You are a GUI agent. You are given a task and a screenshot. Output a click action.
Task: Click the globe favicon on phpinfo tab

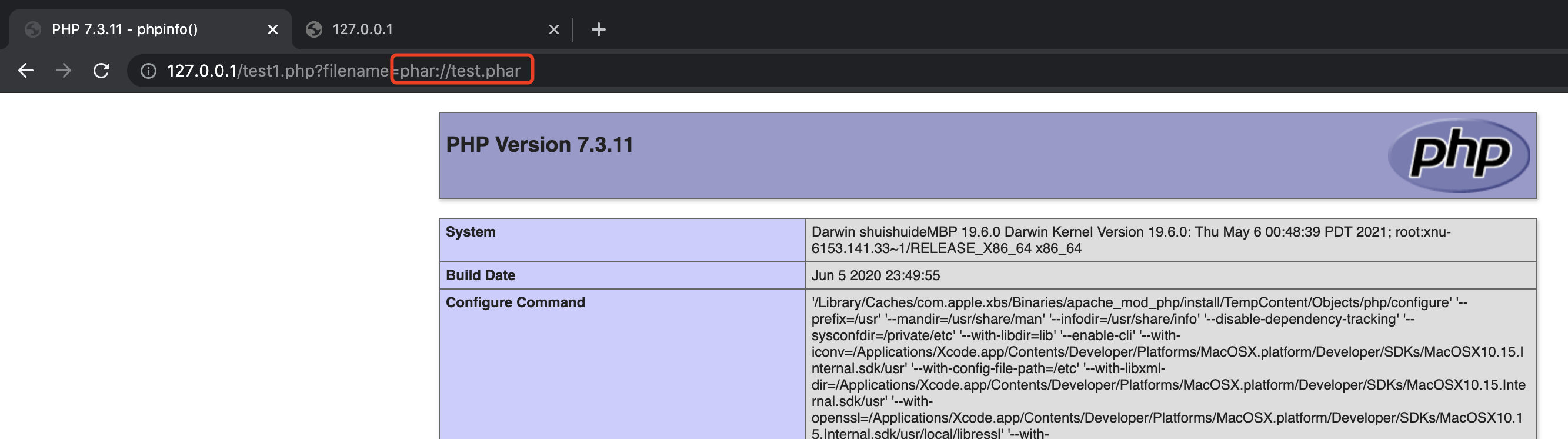(x=33, y=29)
